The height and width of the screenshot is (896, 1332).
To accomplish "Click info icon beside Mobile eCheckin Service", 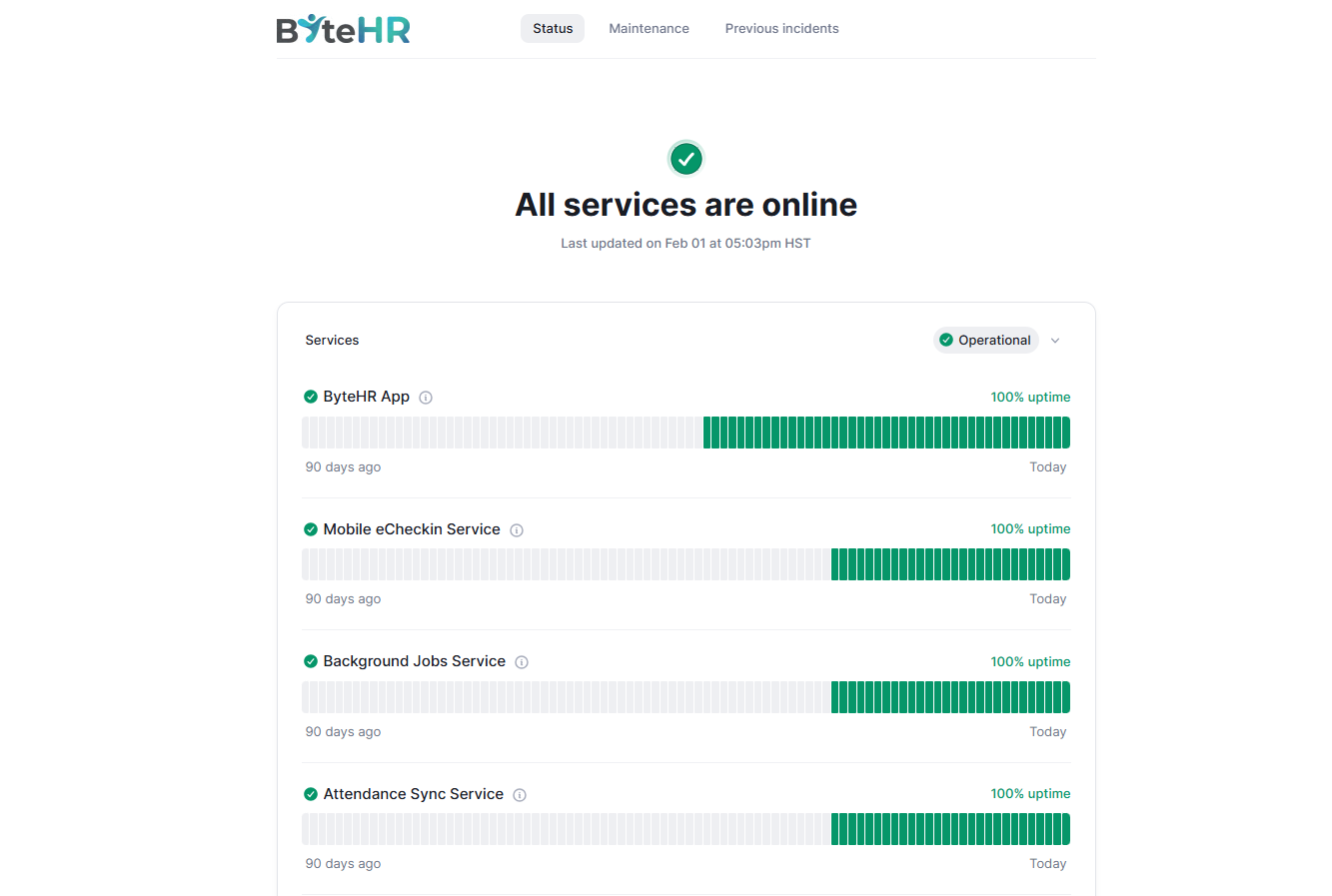I will 517,530.
